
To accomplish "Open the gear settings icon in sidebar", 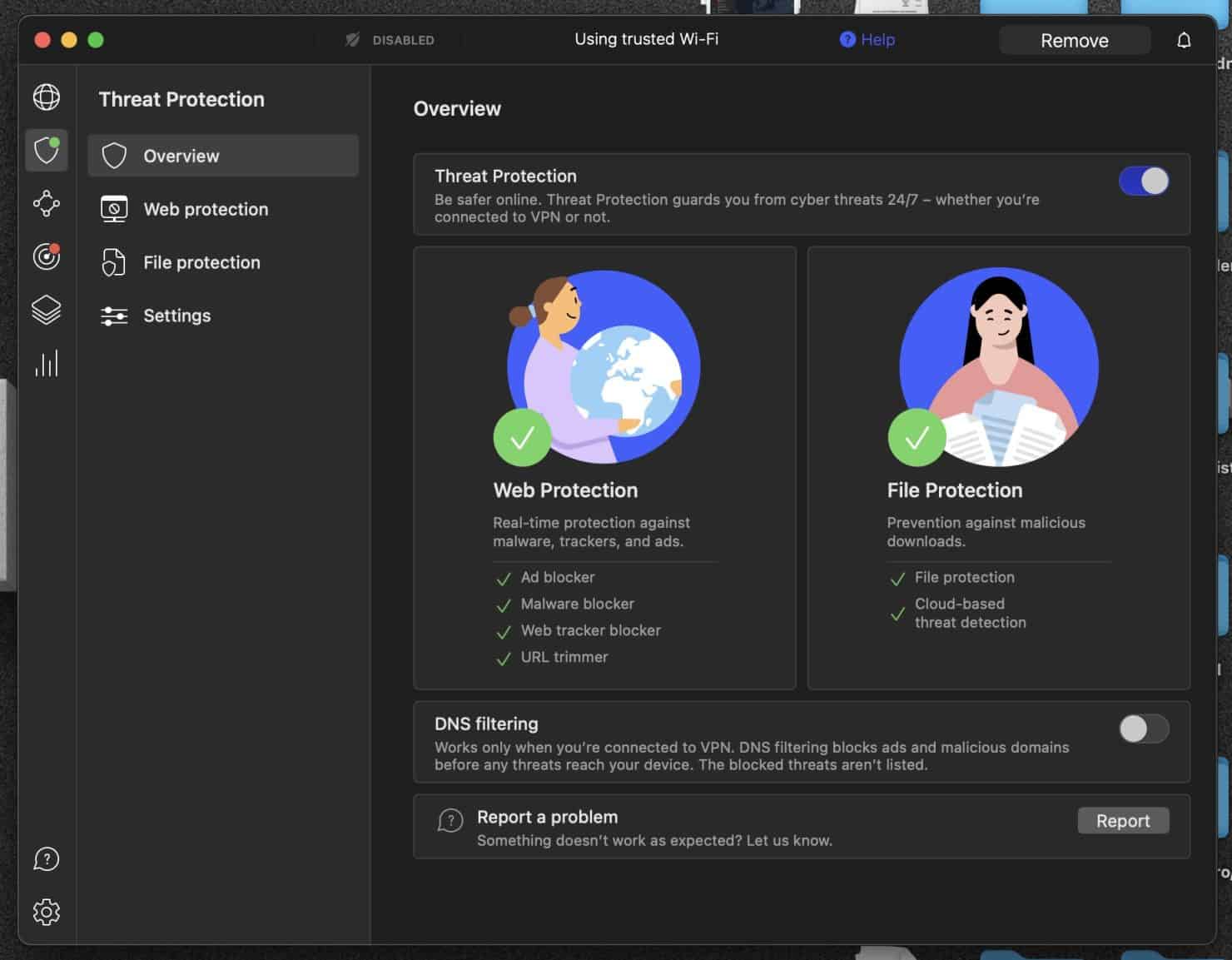I will click(x=47, y=912).
